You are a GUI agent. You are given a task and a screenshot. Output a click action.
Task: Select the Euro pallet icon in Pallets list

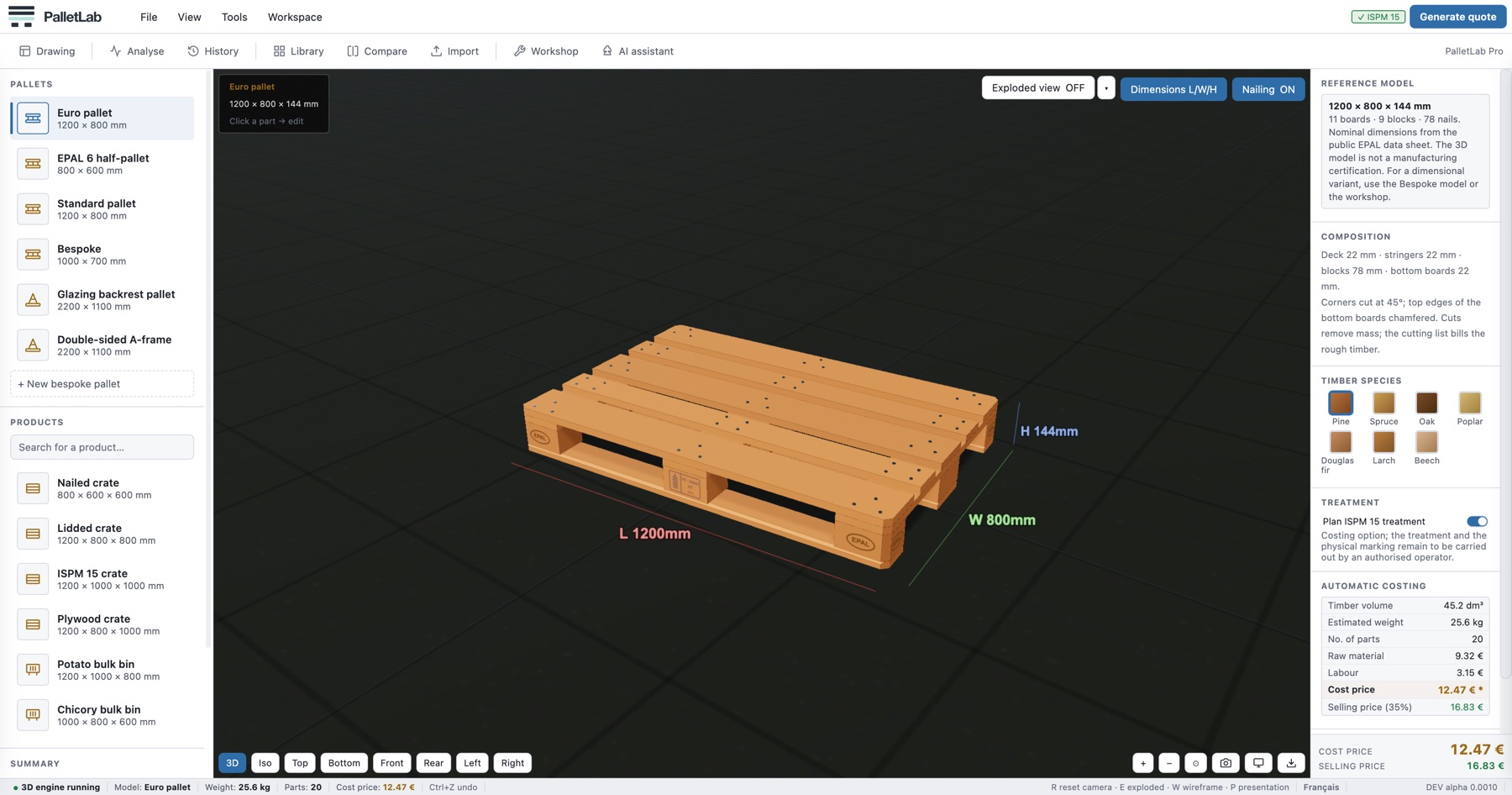[x=33, y=118]
